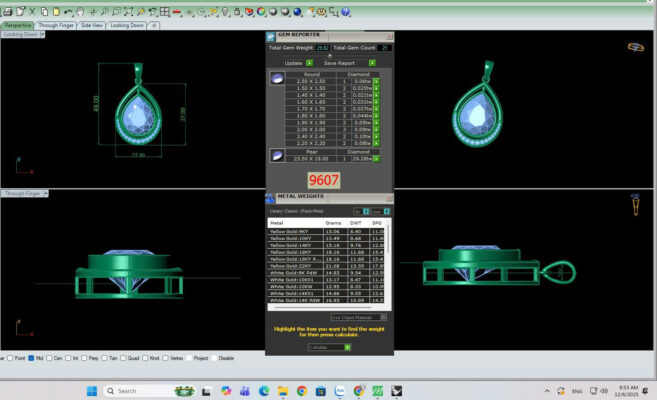657x400 pixels.
Task: Enable the Quad osnap checkbox
Action: (123, 358)
